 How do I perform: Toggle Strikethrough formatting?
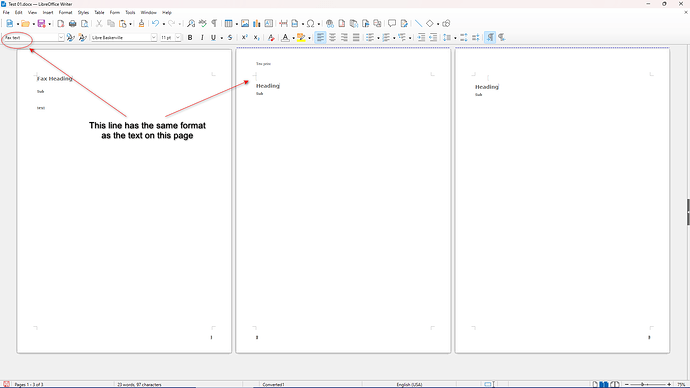(x=230, y=38)
